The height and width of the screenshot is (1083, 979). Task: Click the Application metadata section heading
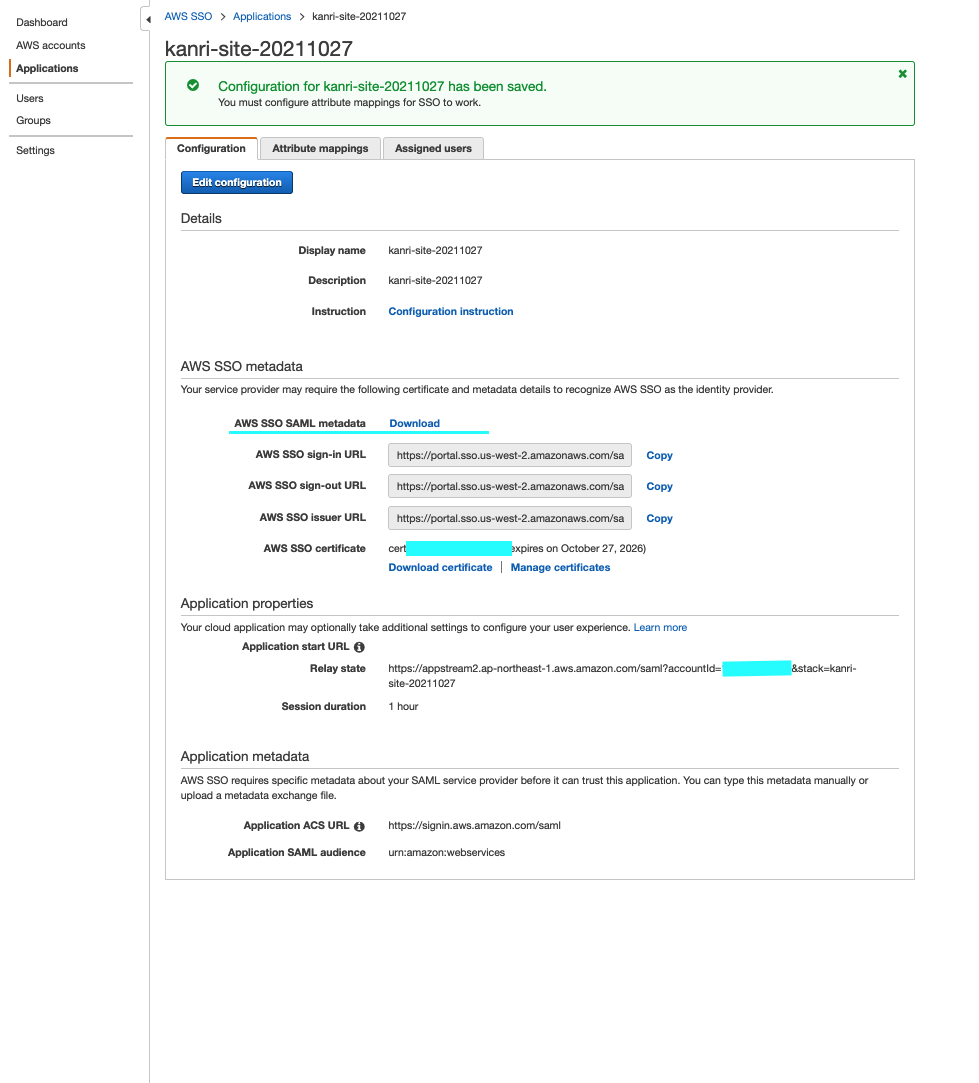(245, 756)
